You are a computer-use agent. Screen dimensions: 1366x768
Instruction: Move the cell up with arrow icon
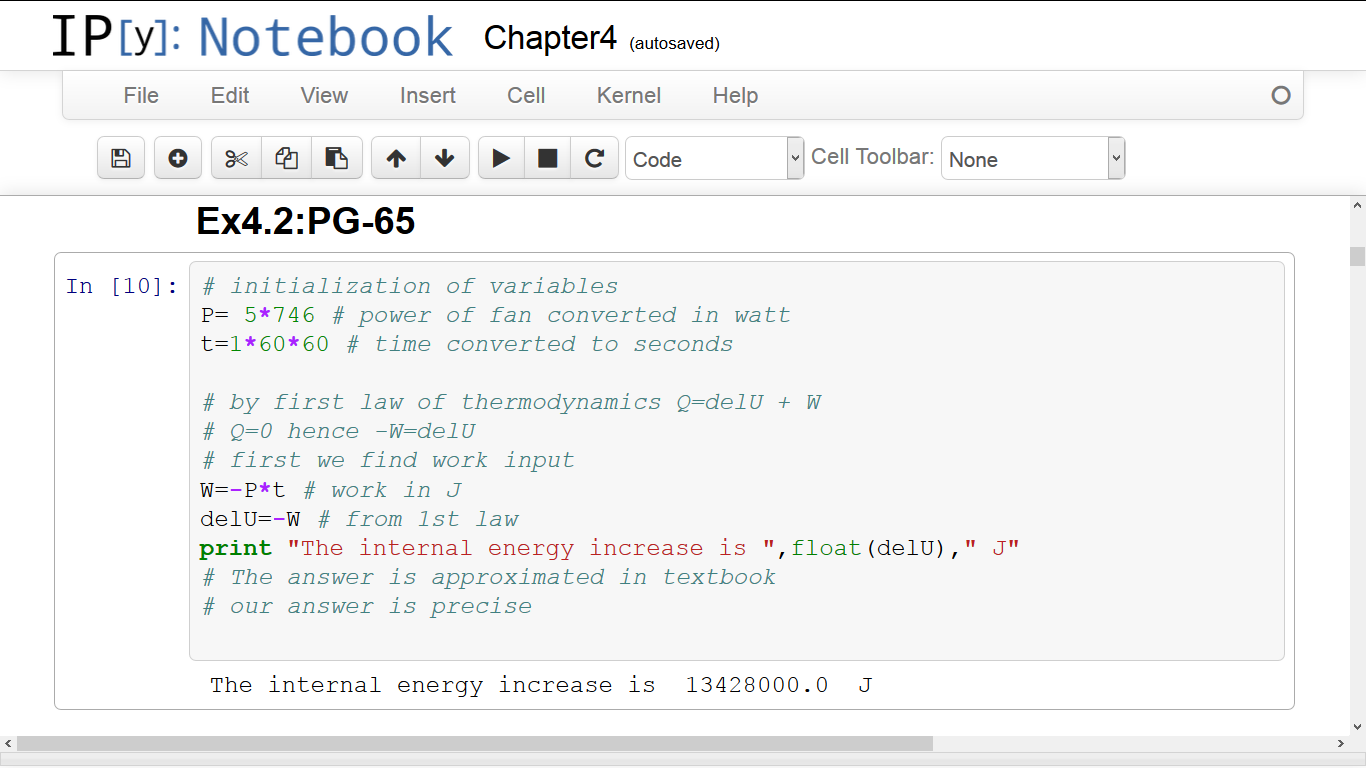point(396,158)
